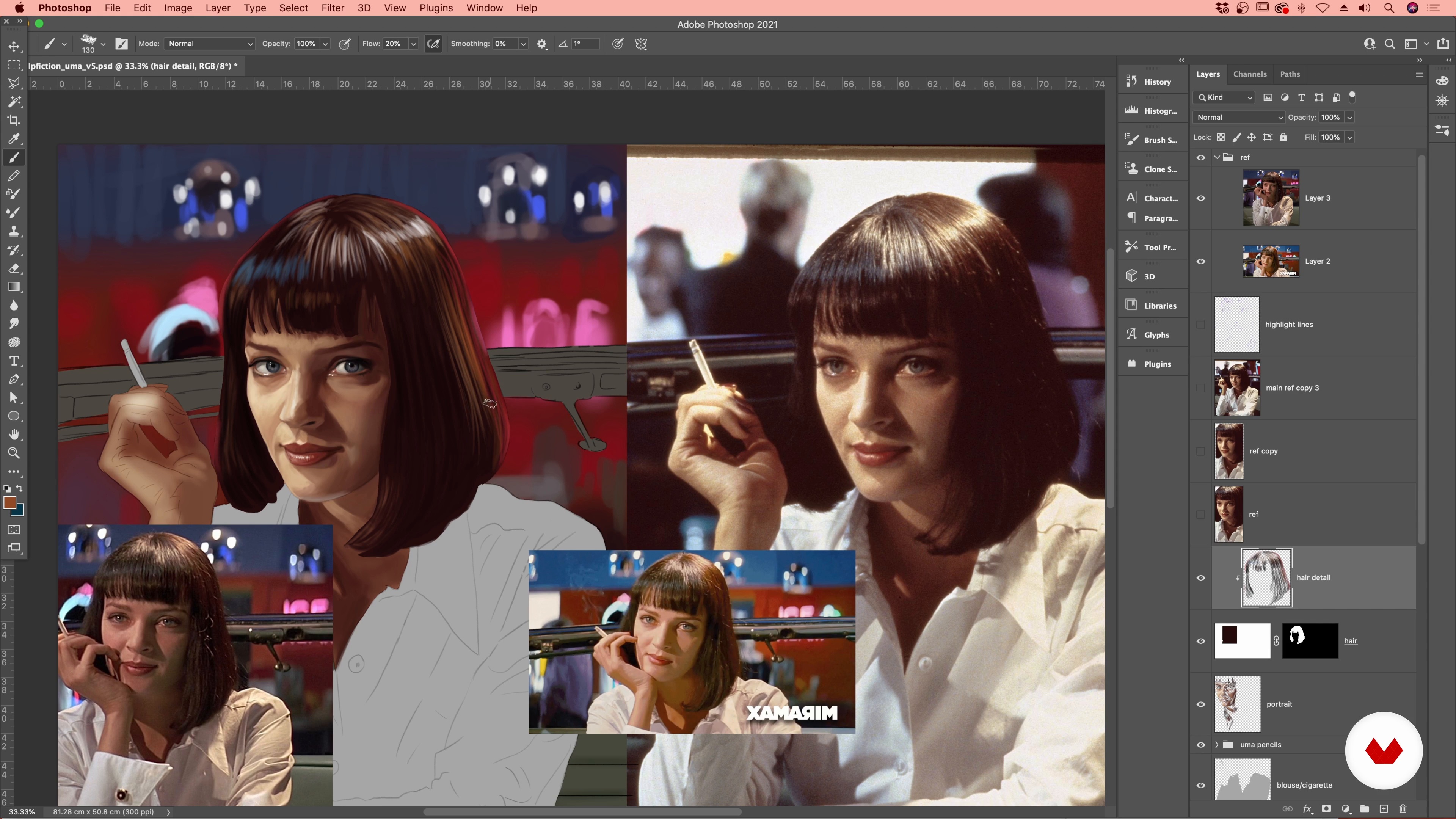Open layer filter Kind dropdown

click(x=1224, y=97)
